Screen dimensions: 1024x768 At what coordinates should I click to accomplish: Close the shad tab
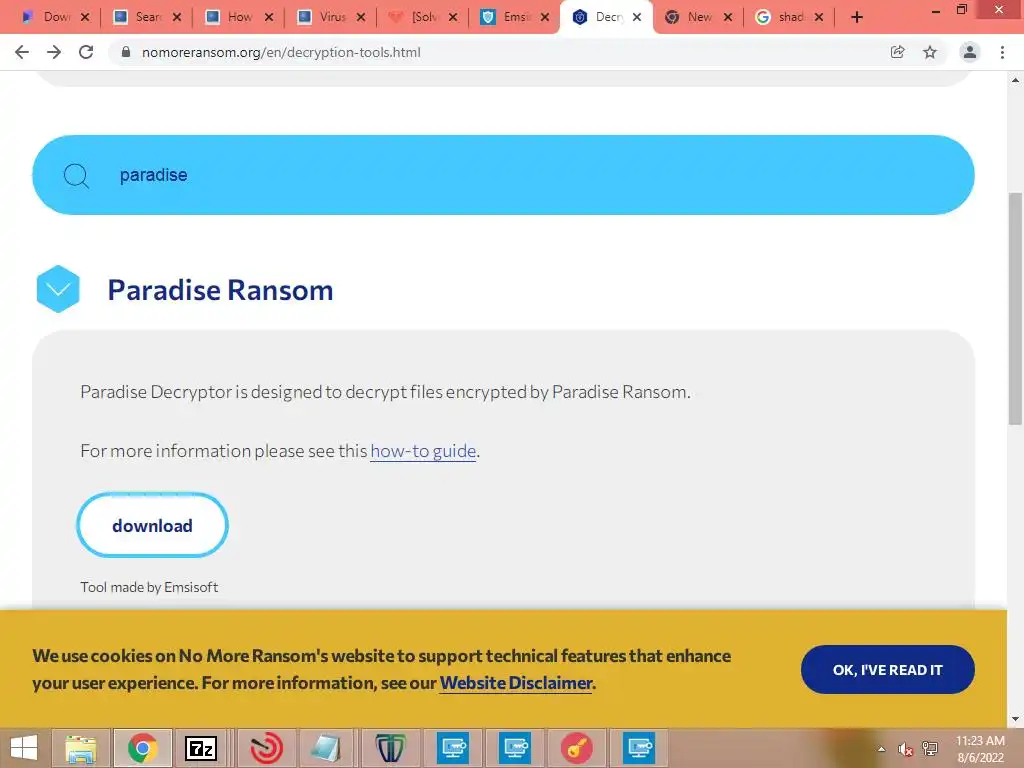[x=819, y=17]
